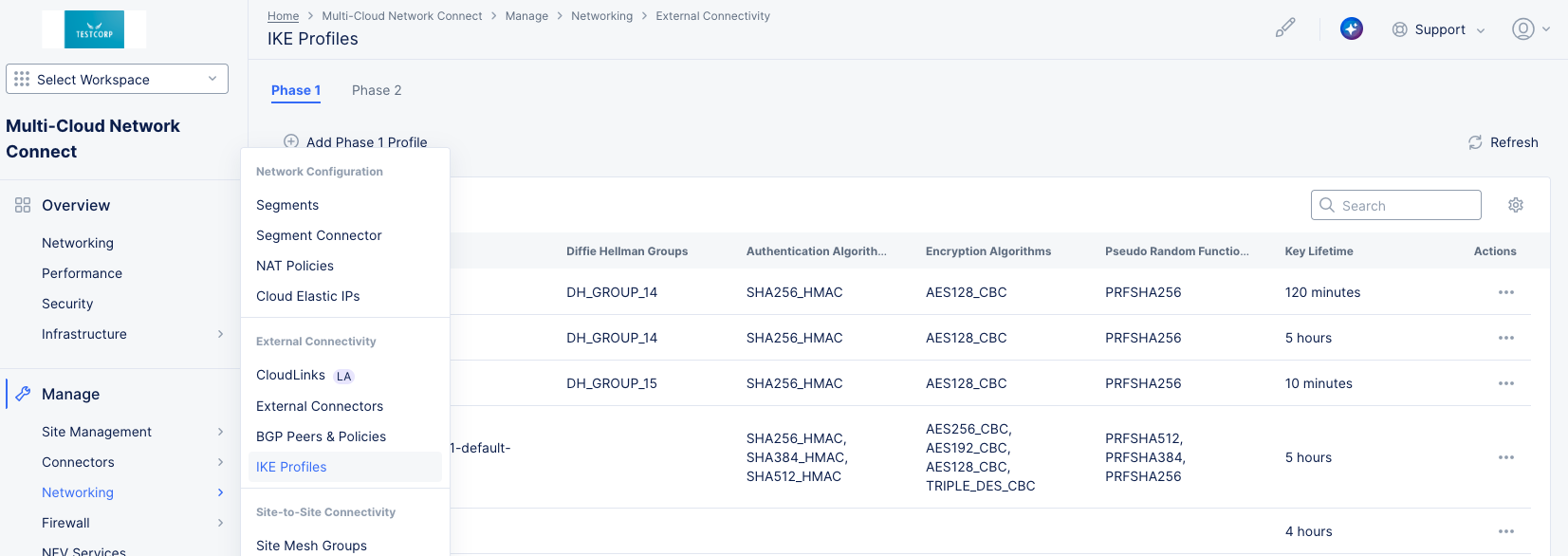Click the TestCorp logo

click(94, 29)
